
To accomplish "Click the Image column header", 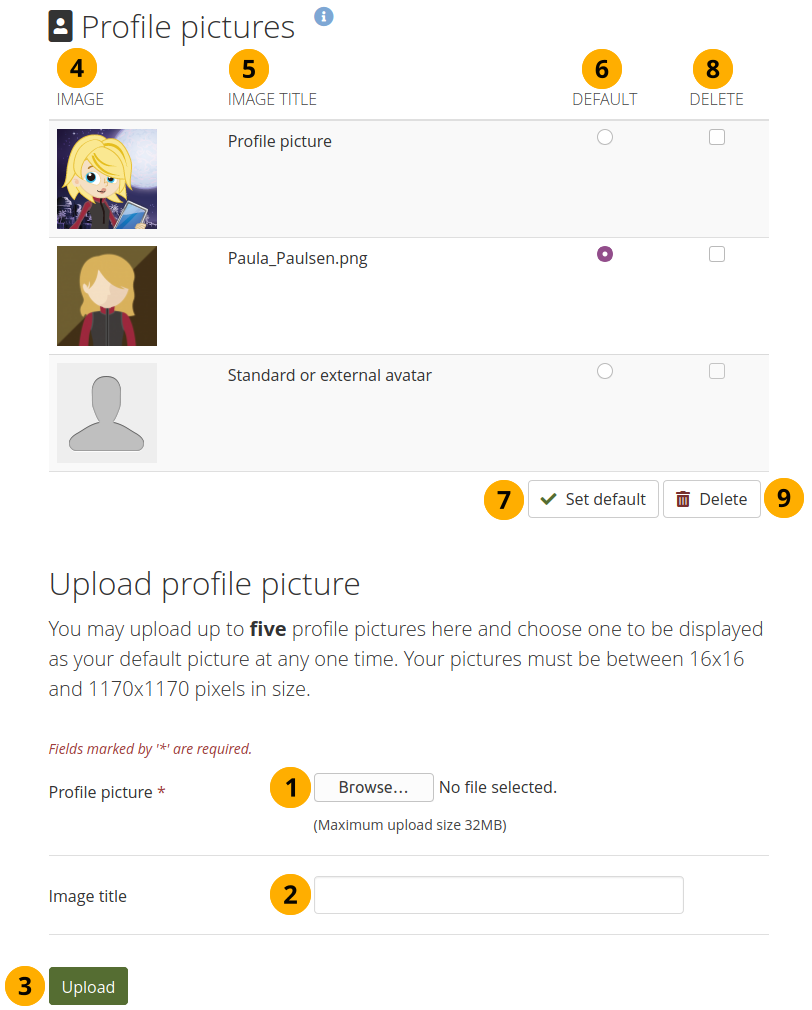I will (80, 99).
